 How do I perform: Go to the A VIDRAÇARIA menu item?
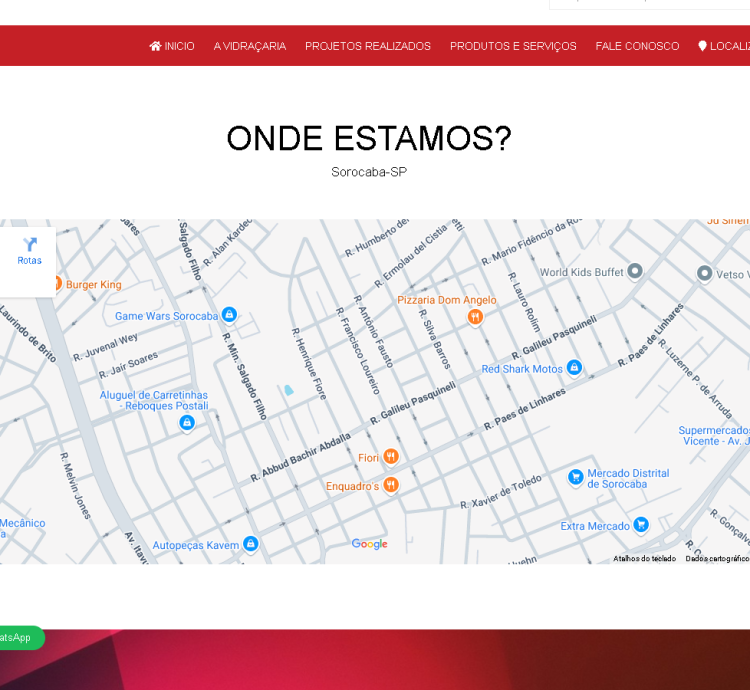click(x=249, y=46)
